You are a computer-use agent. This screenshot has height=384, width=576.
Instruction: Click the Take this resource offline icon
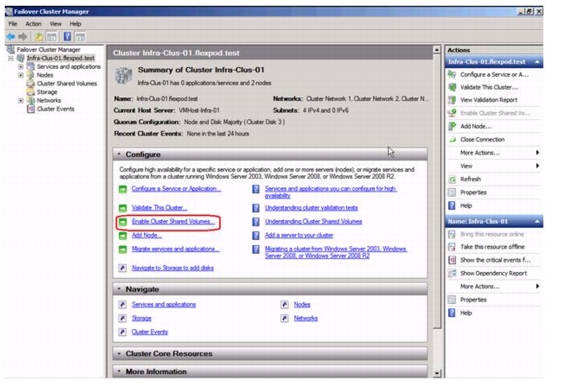[x=452, y=247]
